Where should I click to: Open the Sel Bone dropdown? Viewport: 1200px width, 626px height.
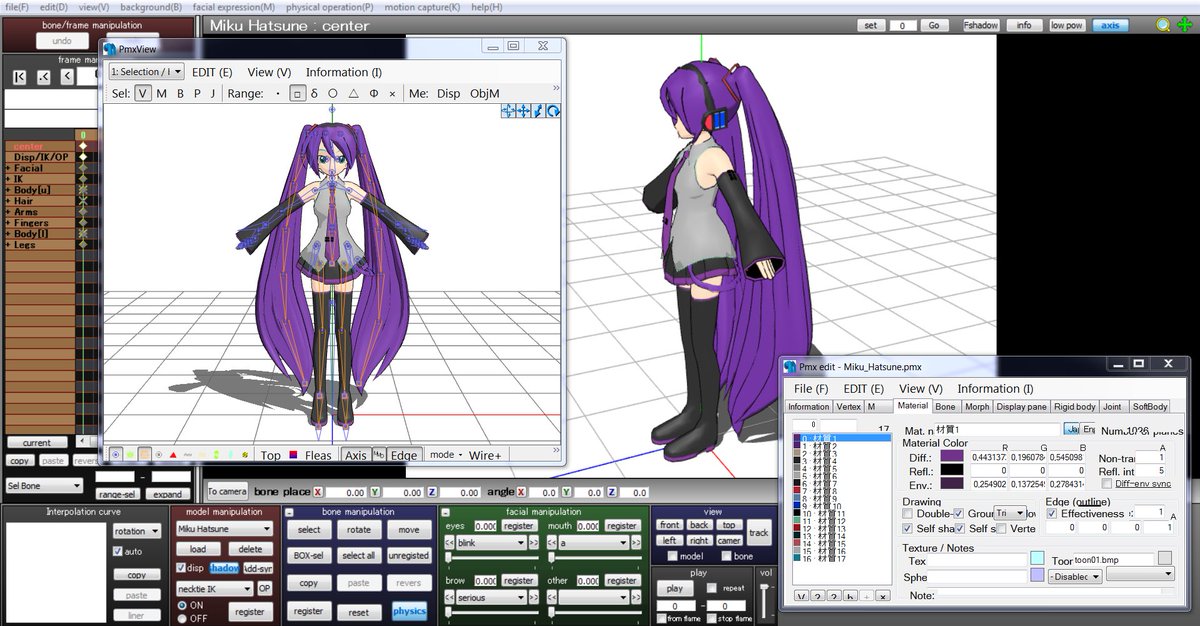click(44, 486)
